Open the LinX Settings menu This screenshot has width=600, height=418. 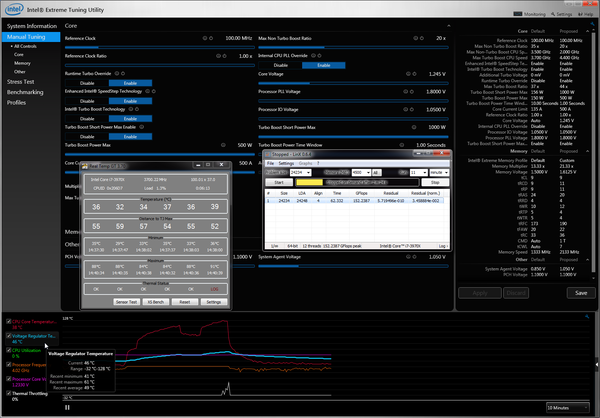tap(286, 163)
